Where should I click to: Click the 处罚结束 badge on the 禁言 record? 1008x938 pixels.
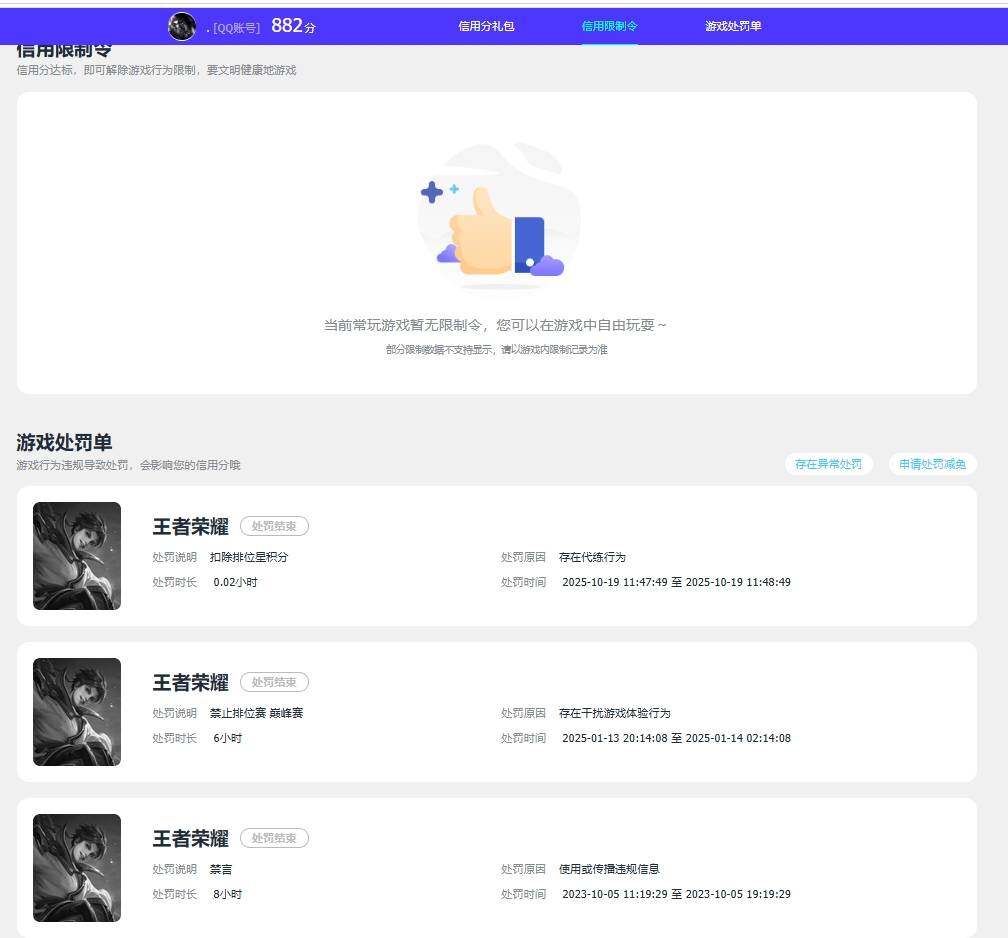(274, 838)
